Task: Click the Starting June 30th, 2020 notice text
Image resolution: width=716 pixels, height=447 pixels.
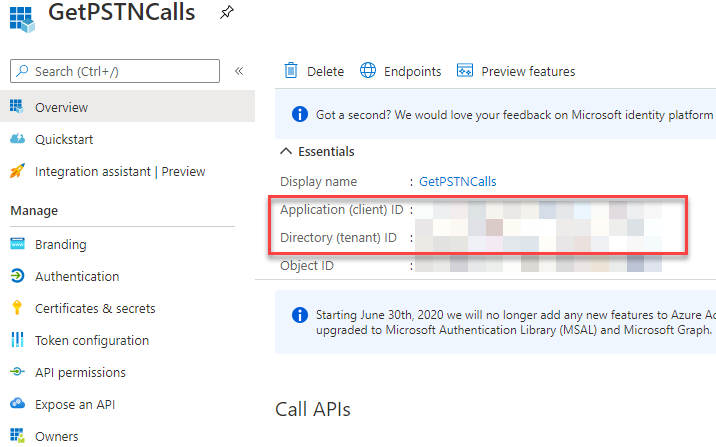Action: 516,322
